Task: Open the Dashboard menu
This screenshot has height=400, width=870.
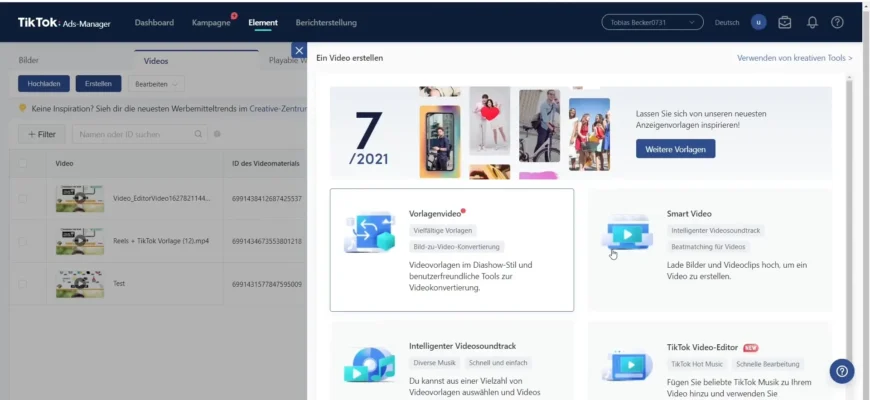Action: 154,23
